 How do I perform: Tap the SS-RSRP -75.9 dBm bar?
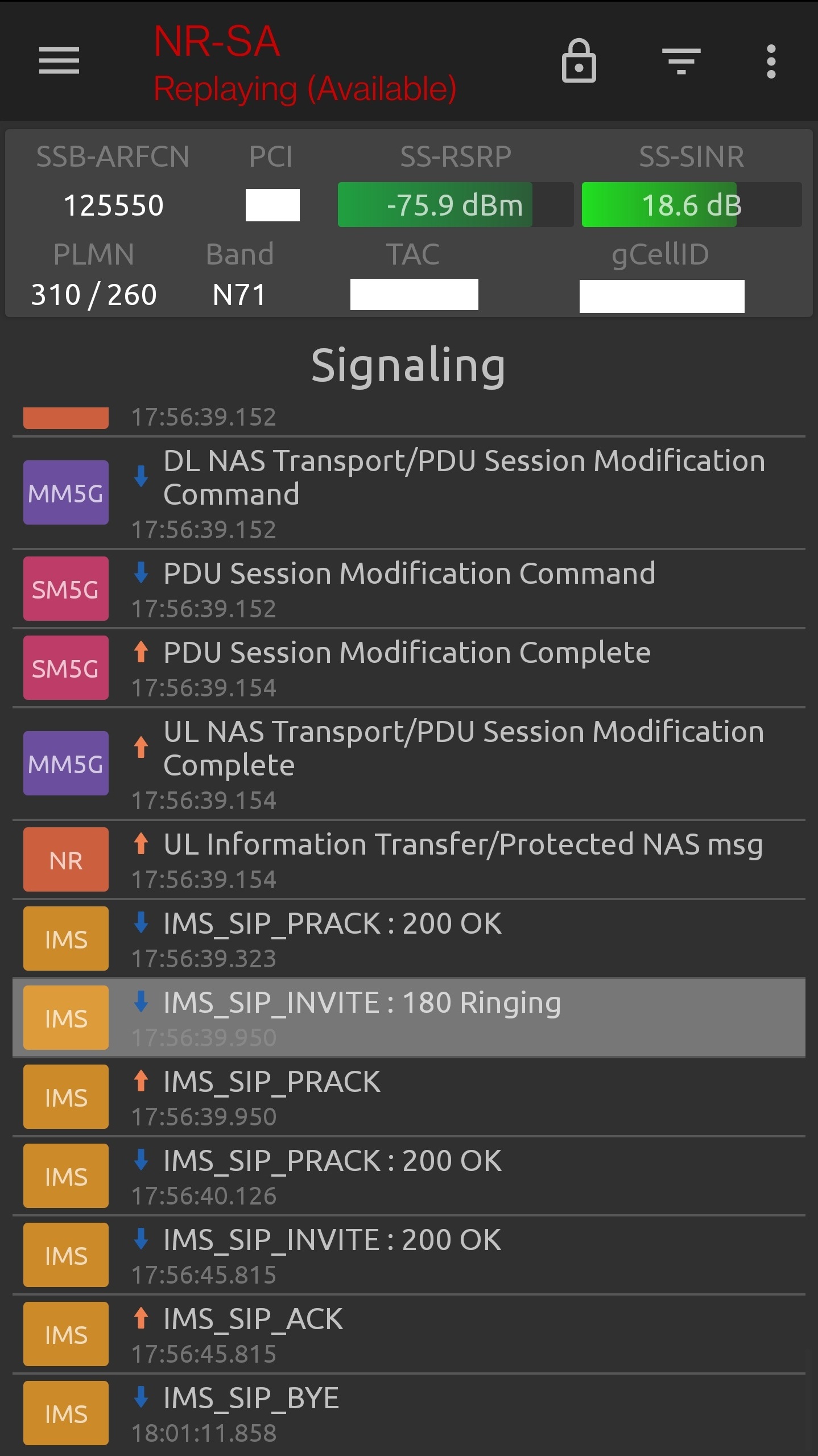(455, 205)
